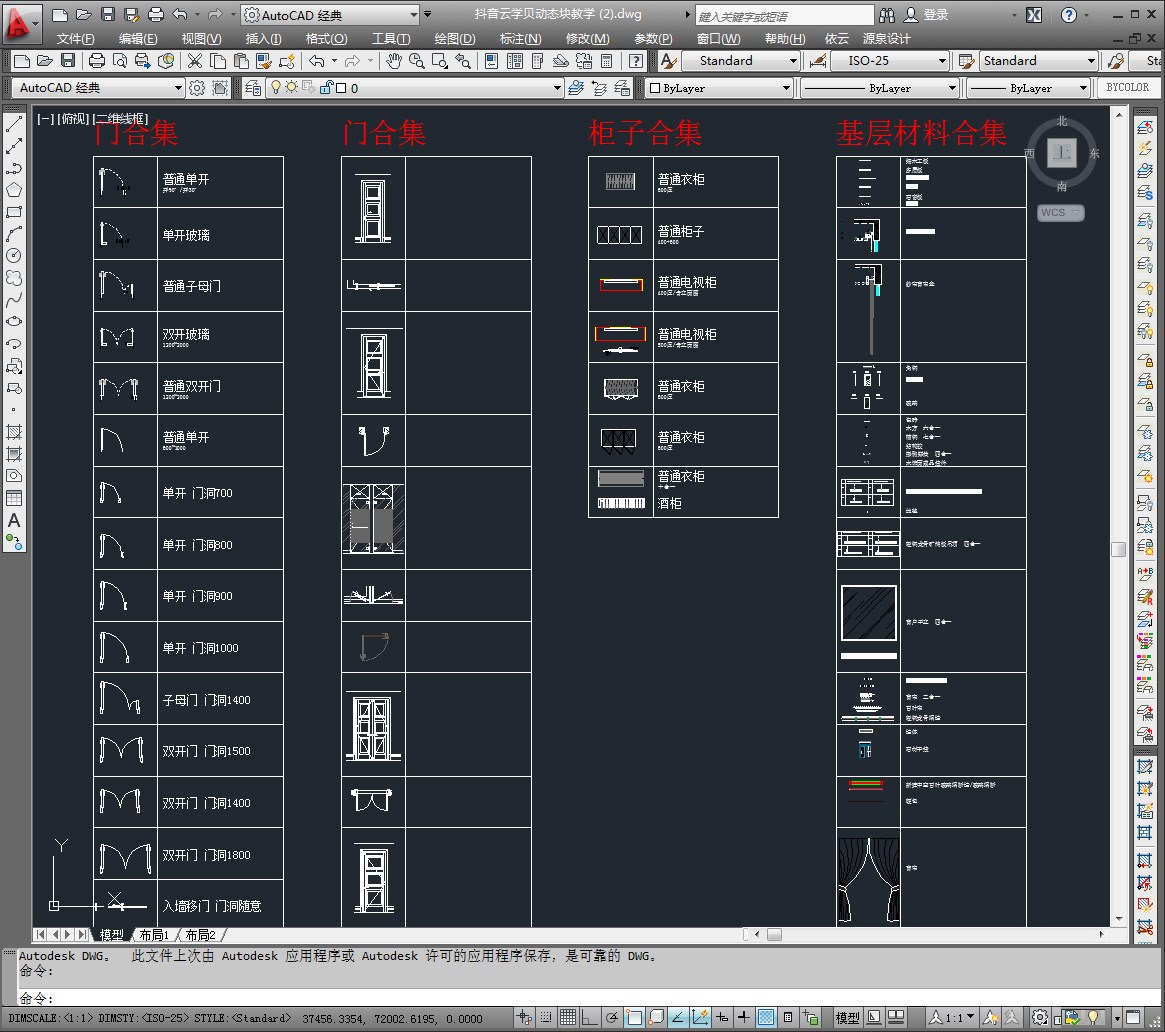Click the keyword search input field
1165x1032 pixels.
[784, 16]
